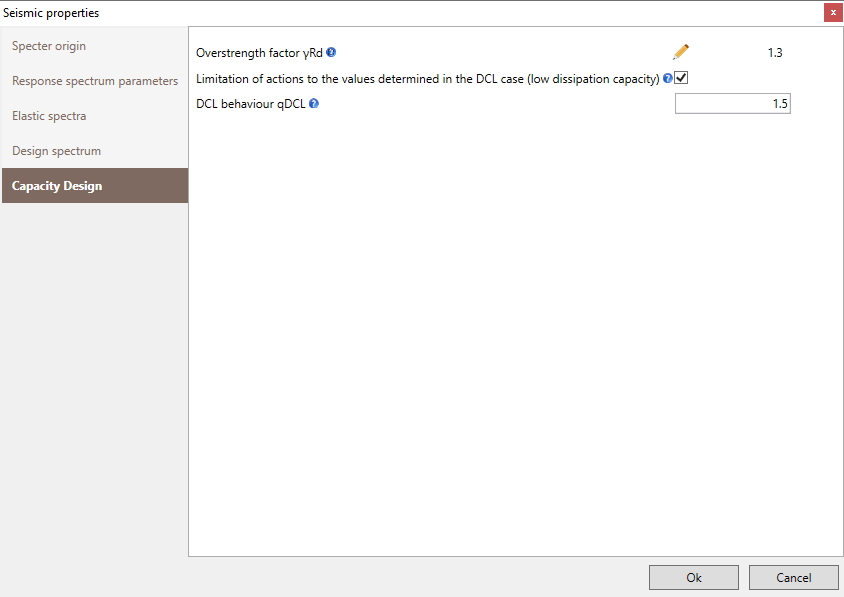
Task: Select the Design spectrum tab
Action: (95, 151)
